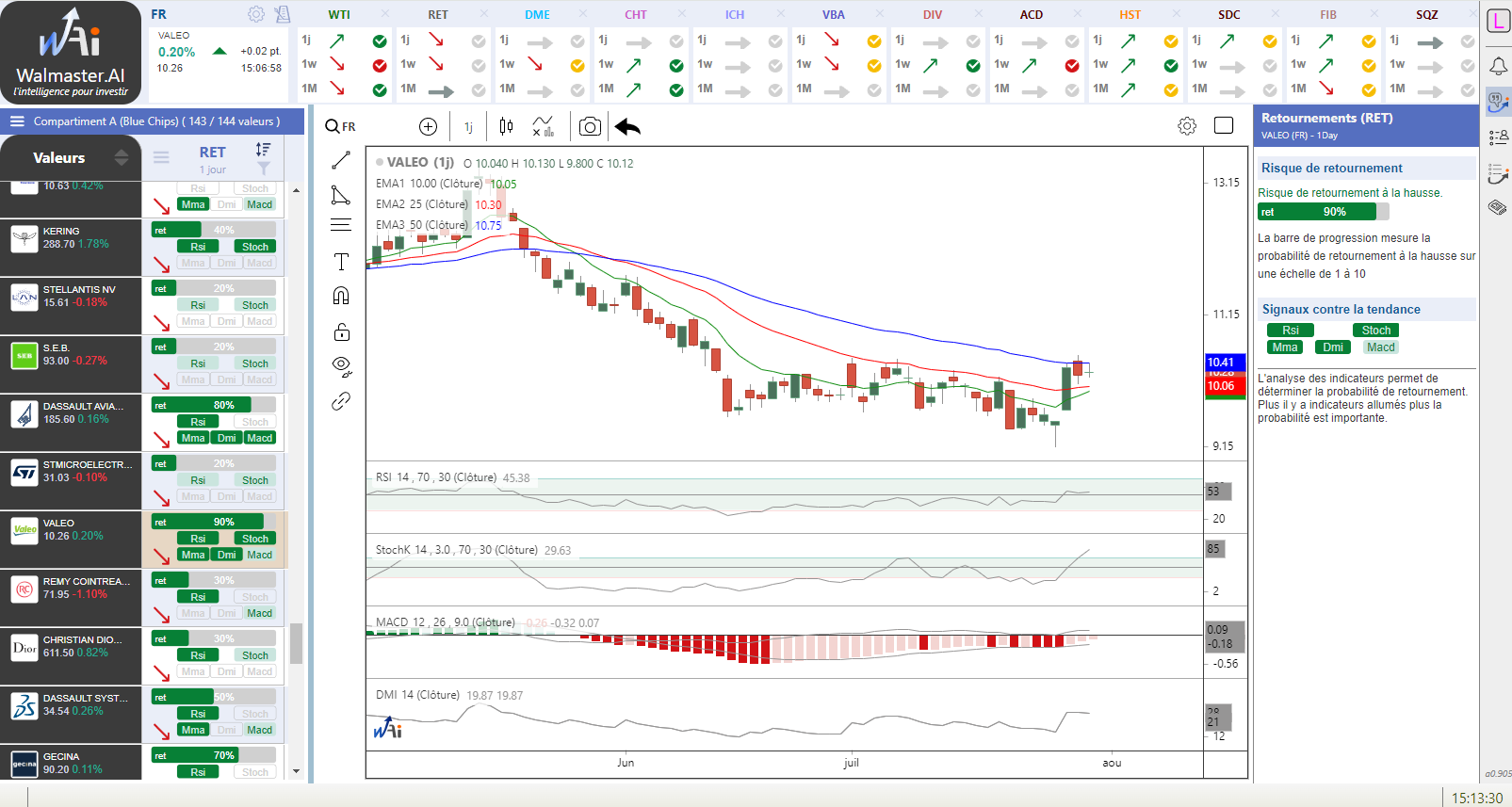Open the 1j timeframe selector

click(468, 127)
